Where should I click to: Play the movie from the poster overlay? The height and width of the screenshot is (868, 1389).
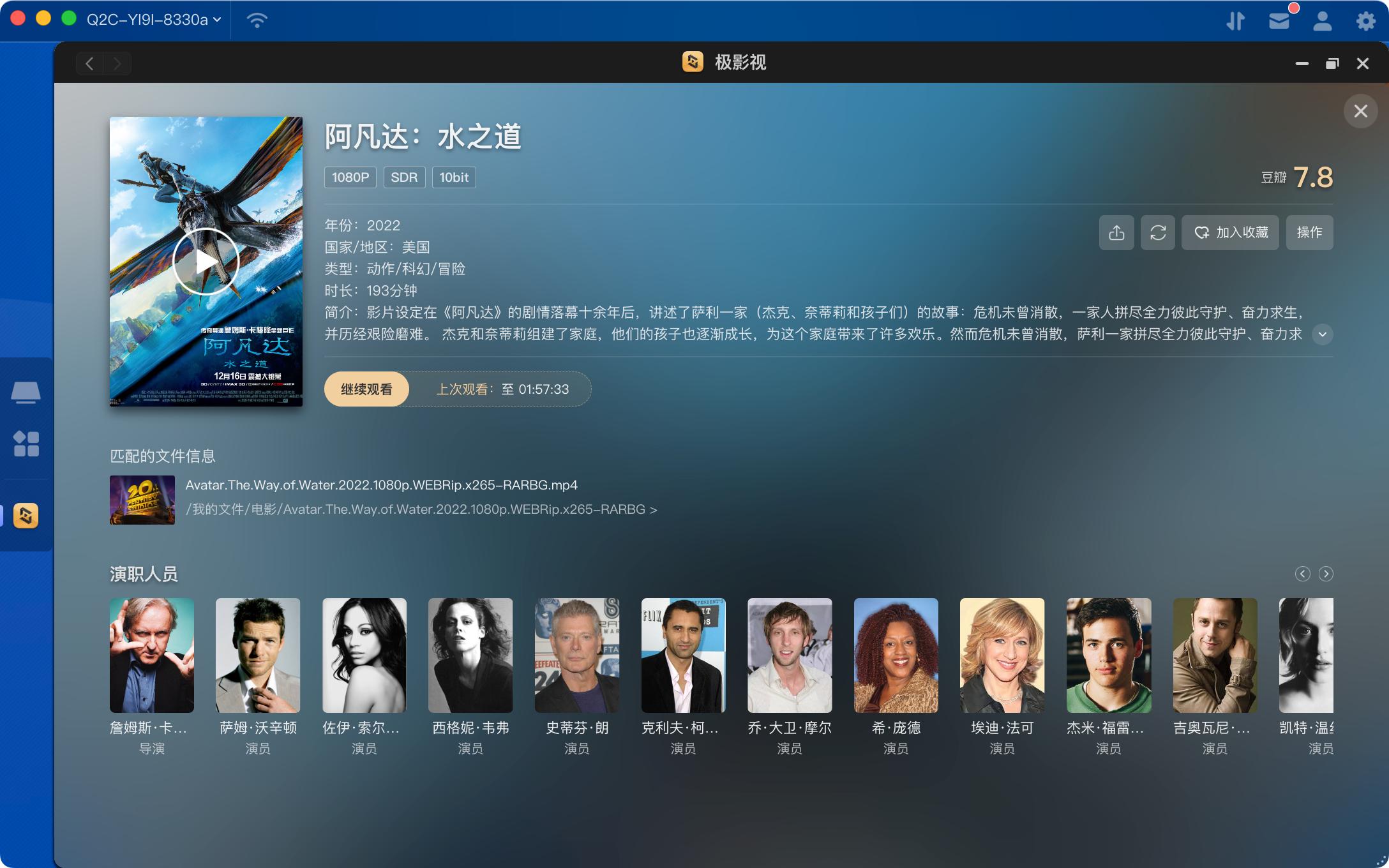pos(206,261)
